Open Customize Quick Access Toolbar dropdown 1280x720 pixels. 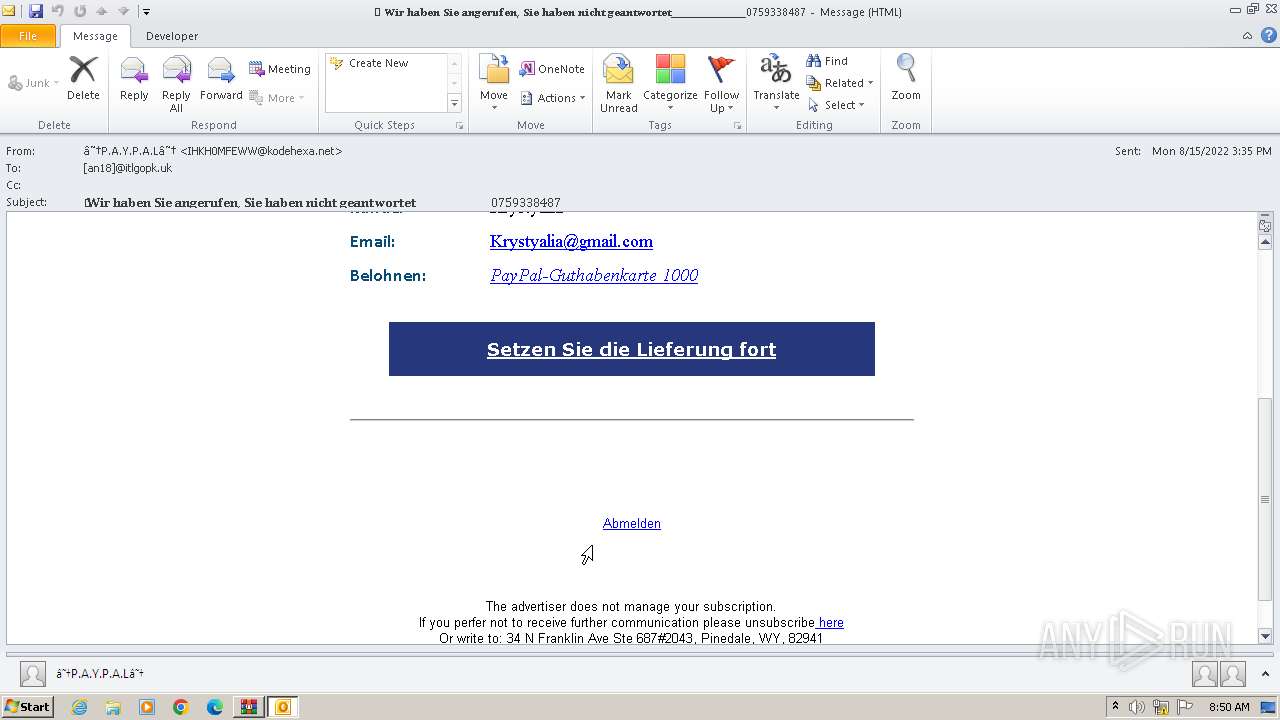click(146, 12)
